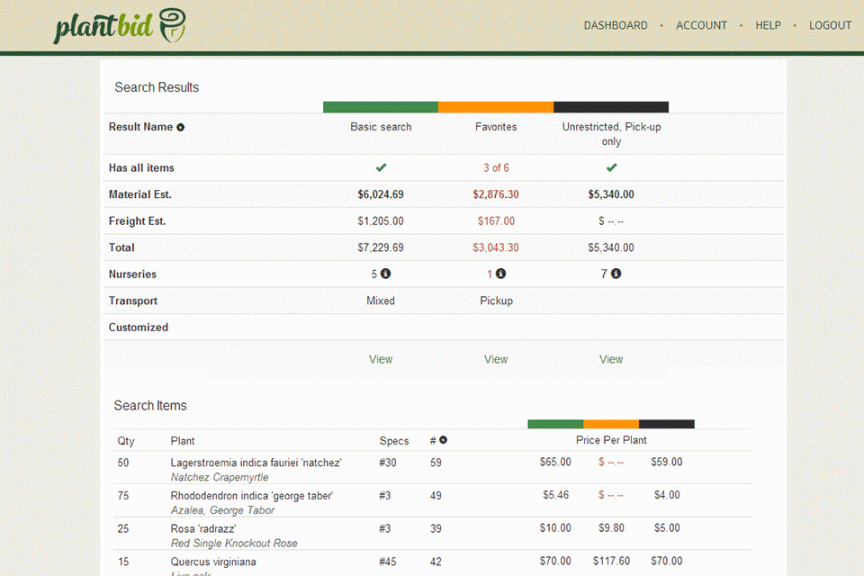Screen dimensions: 864x576
Task: Click the orange segment of the results color bar
Action: pos(496,106)
